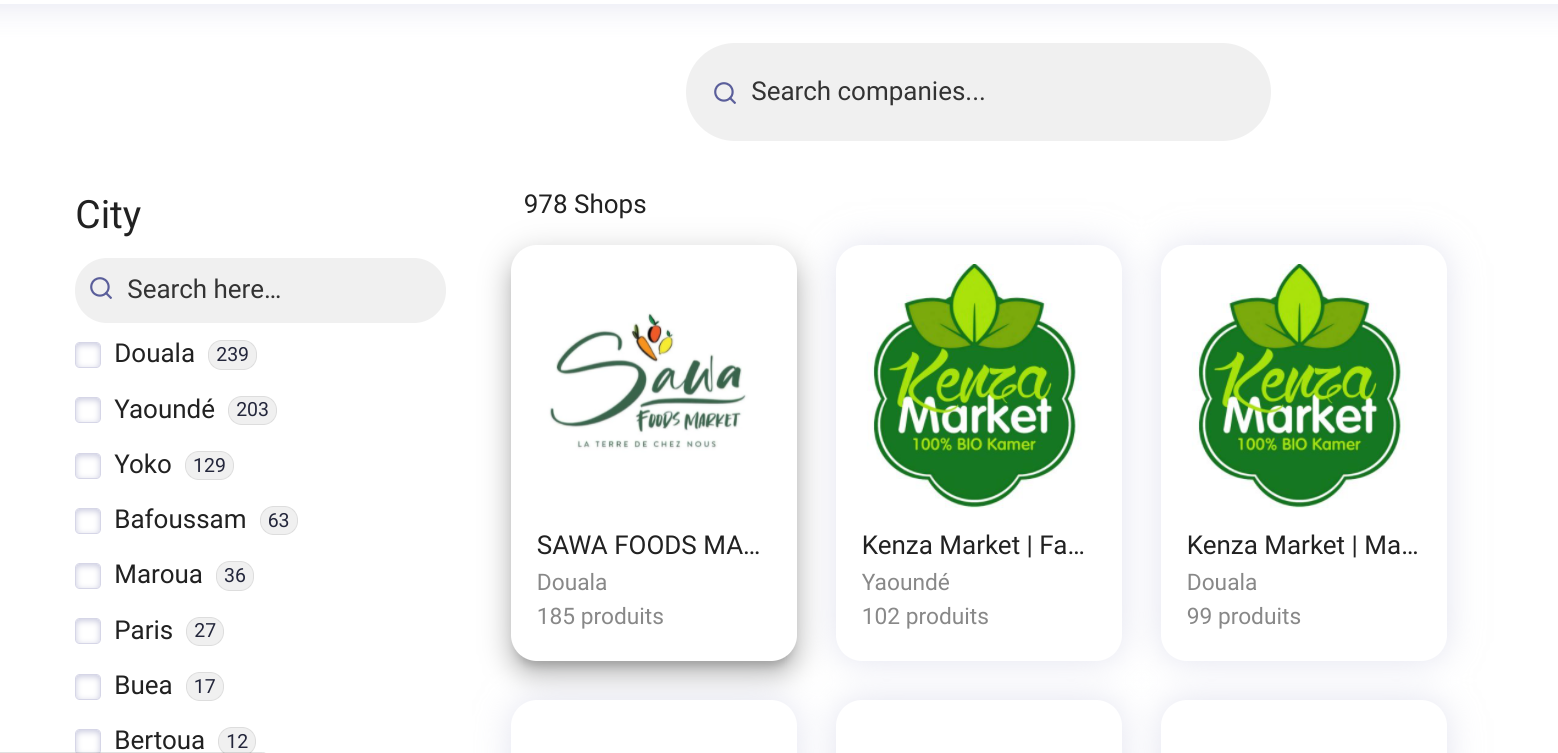1558x753 pixels.
Task: Check the Buea checkbox
Action: pyautogui.click(x=88, y=687)
